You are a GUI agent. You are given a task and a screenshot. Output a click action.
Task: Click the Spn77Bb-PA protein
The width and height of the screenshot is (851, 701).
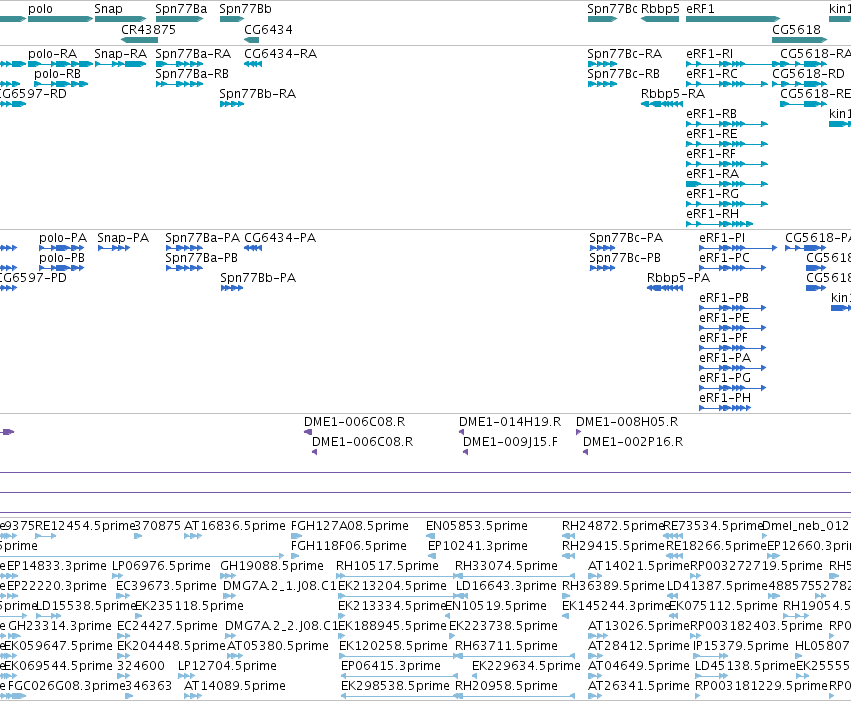click(232, 288)
